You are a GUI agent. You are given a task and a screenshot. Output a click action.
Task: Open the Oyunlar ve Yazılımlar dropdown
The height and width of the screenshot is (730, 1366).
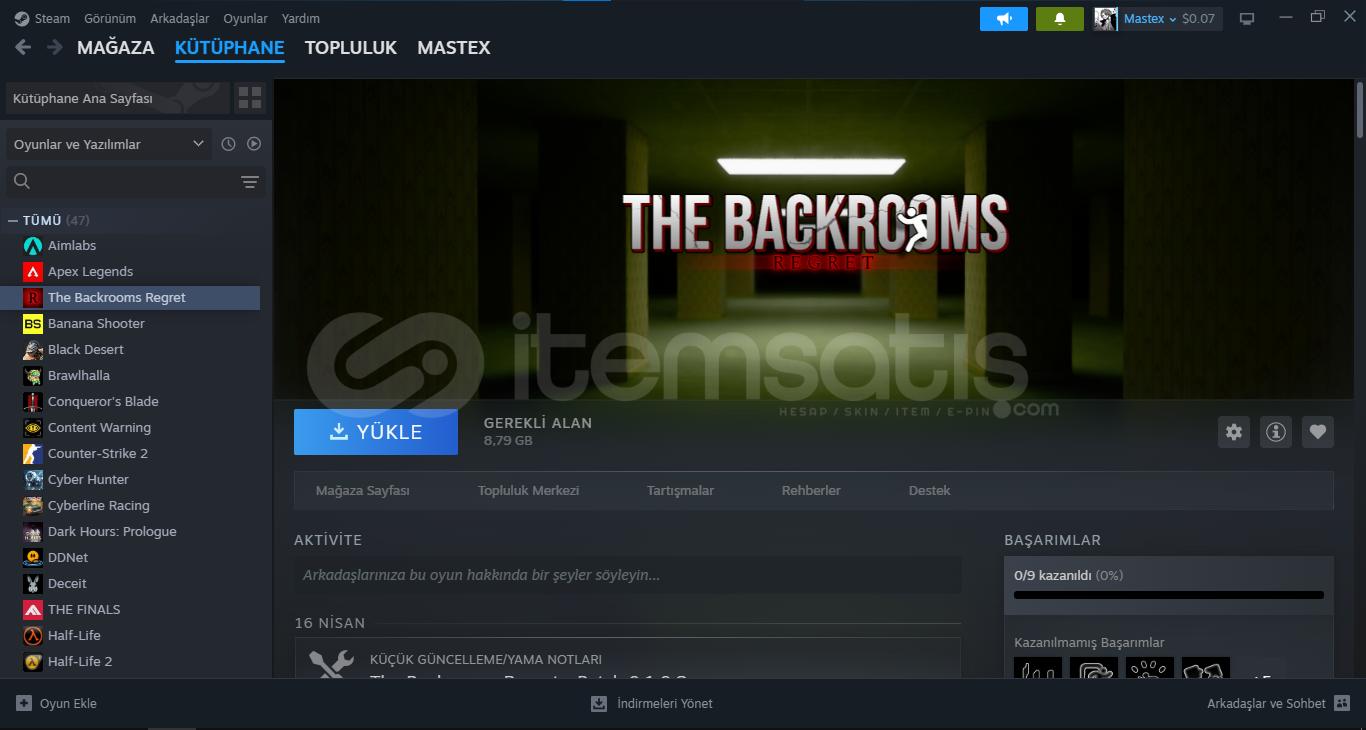click(x=109, y=144)
